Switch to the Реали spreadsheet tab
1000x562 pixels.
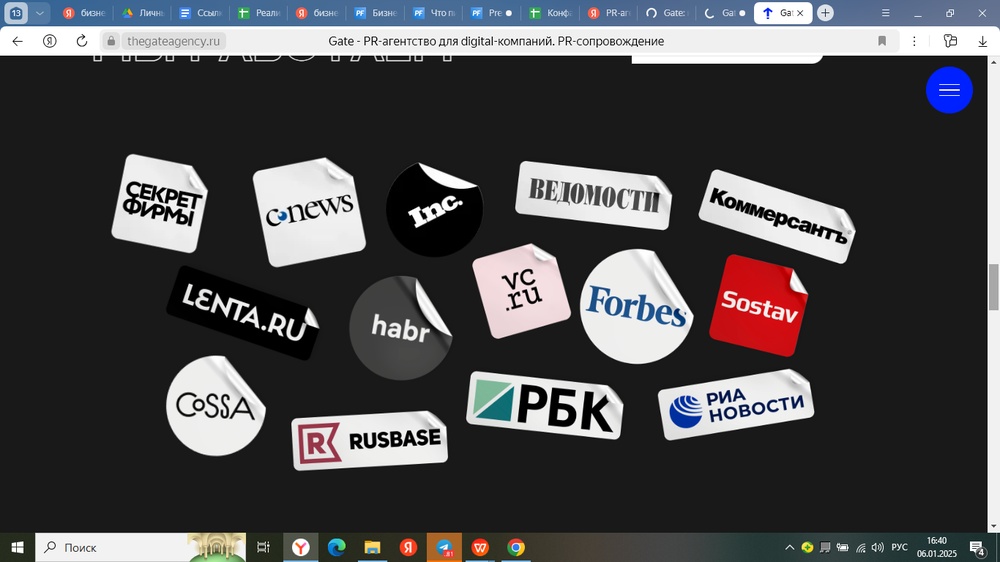point(259,13)
